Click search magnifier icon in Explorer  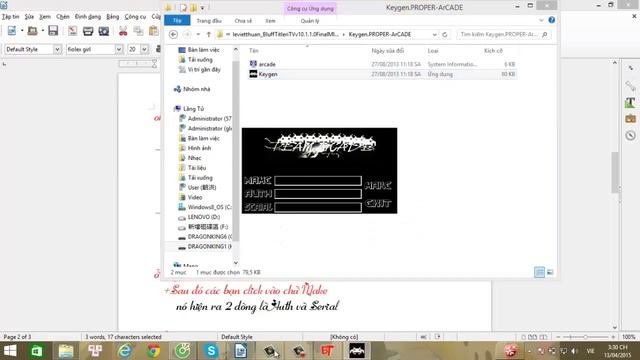pyautogui.click(x=544, y=35)
